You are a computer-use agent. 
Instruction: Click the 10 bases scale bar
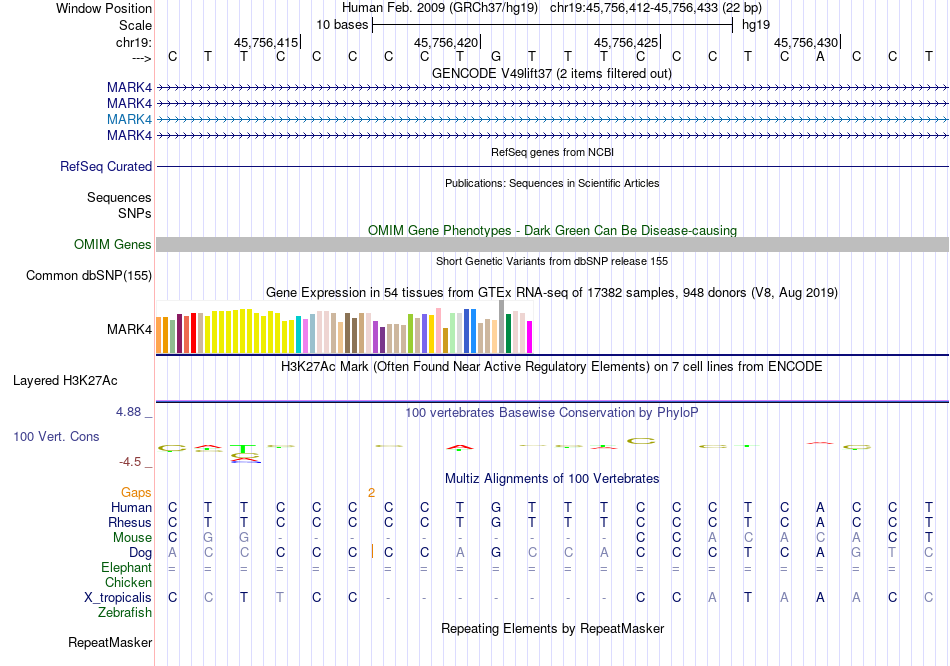click(553, 25)
